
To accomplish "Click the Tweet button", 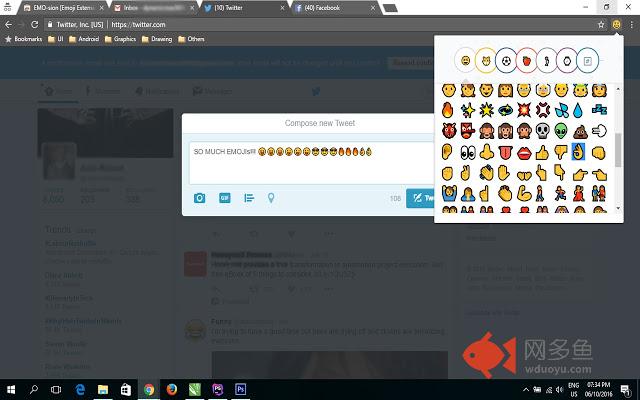I will 420,198.
